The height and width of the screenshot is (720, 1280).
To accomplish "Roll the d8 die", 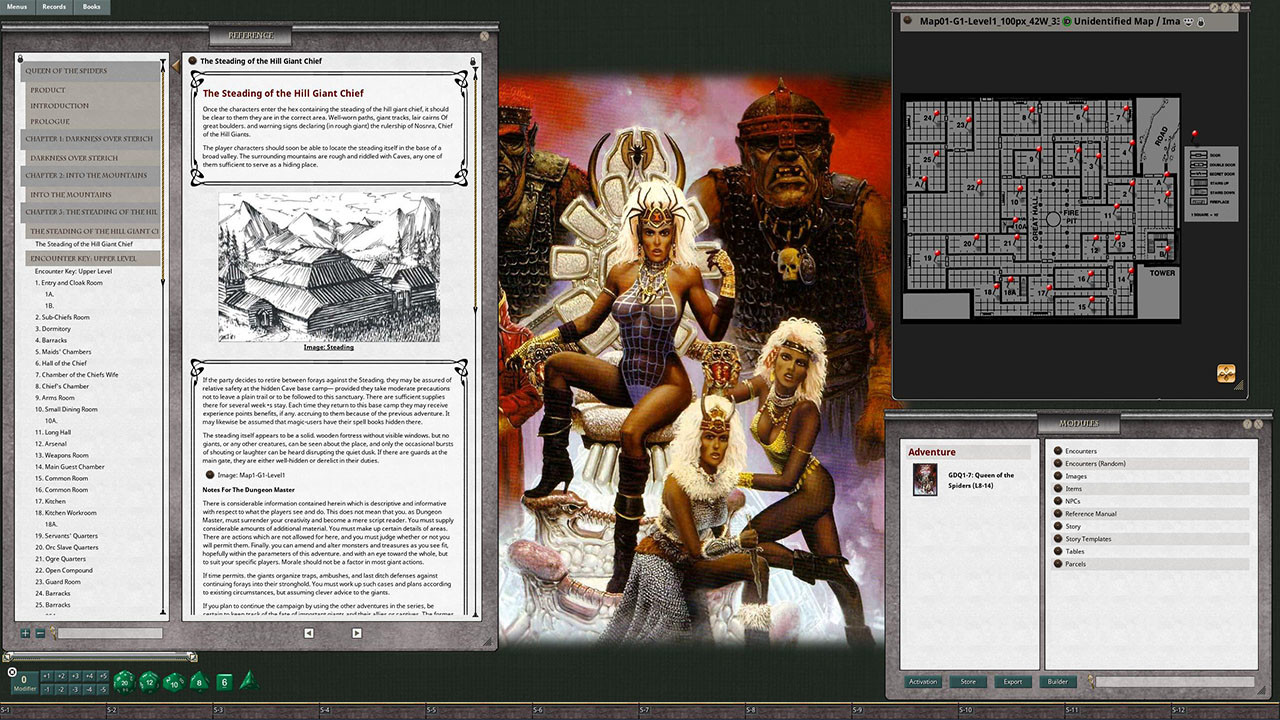I will point(199,683).
